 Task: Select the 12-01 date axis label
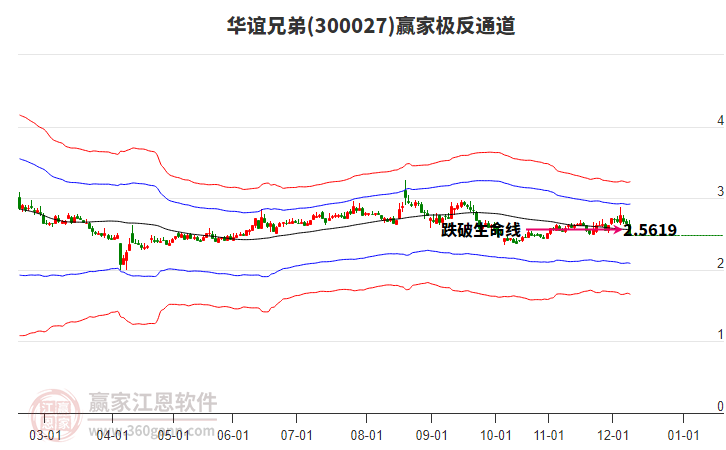pyautogui.click(x=613, y=435)
